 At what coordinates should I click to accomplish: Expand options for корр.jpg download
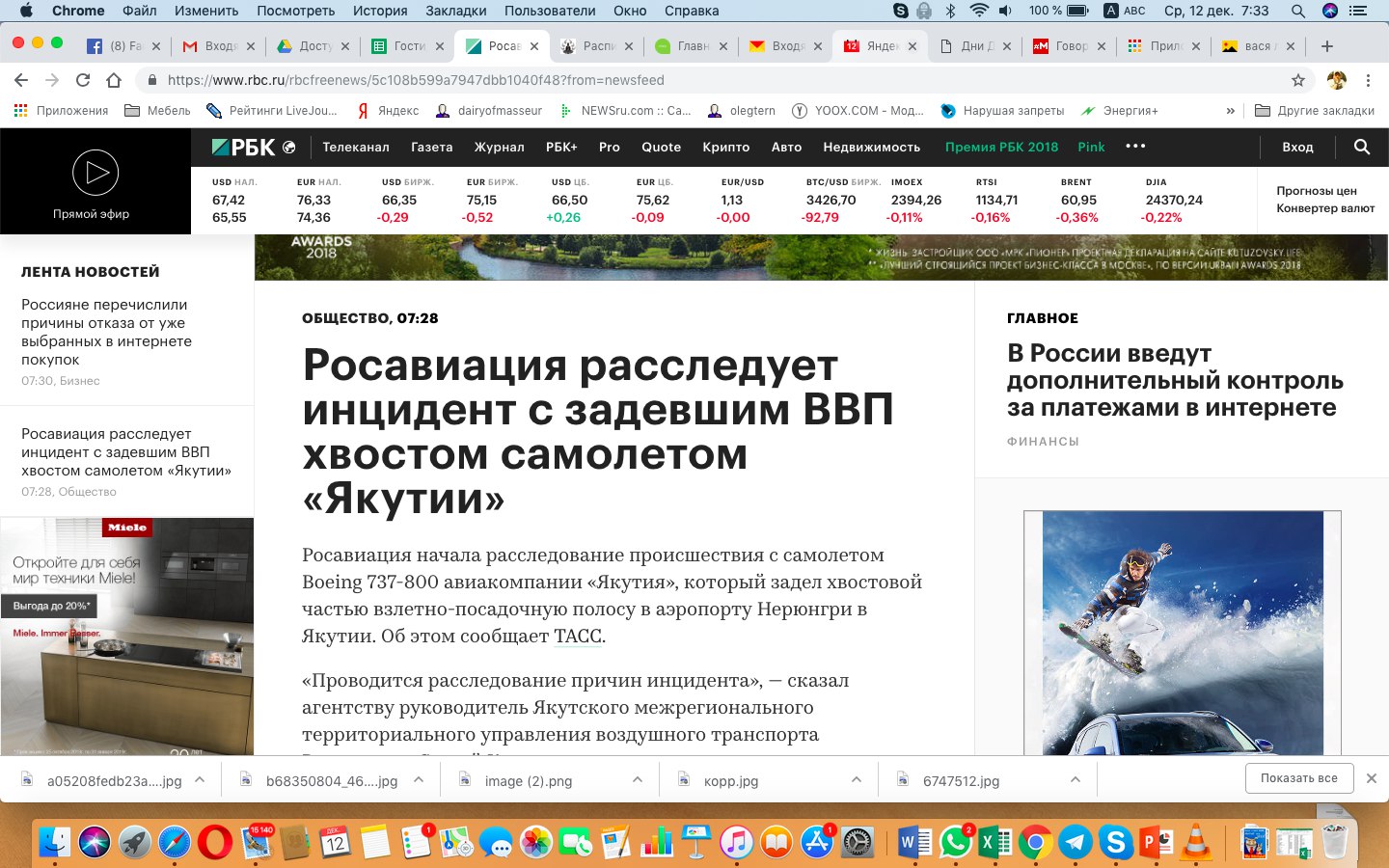tap(857, 779)
